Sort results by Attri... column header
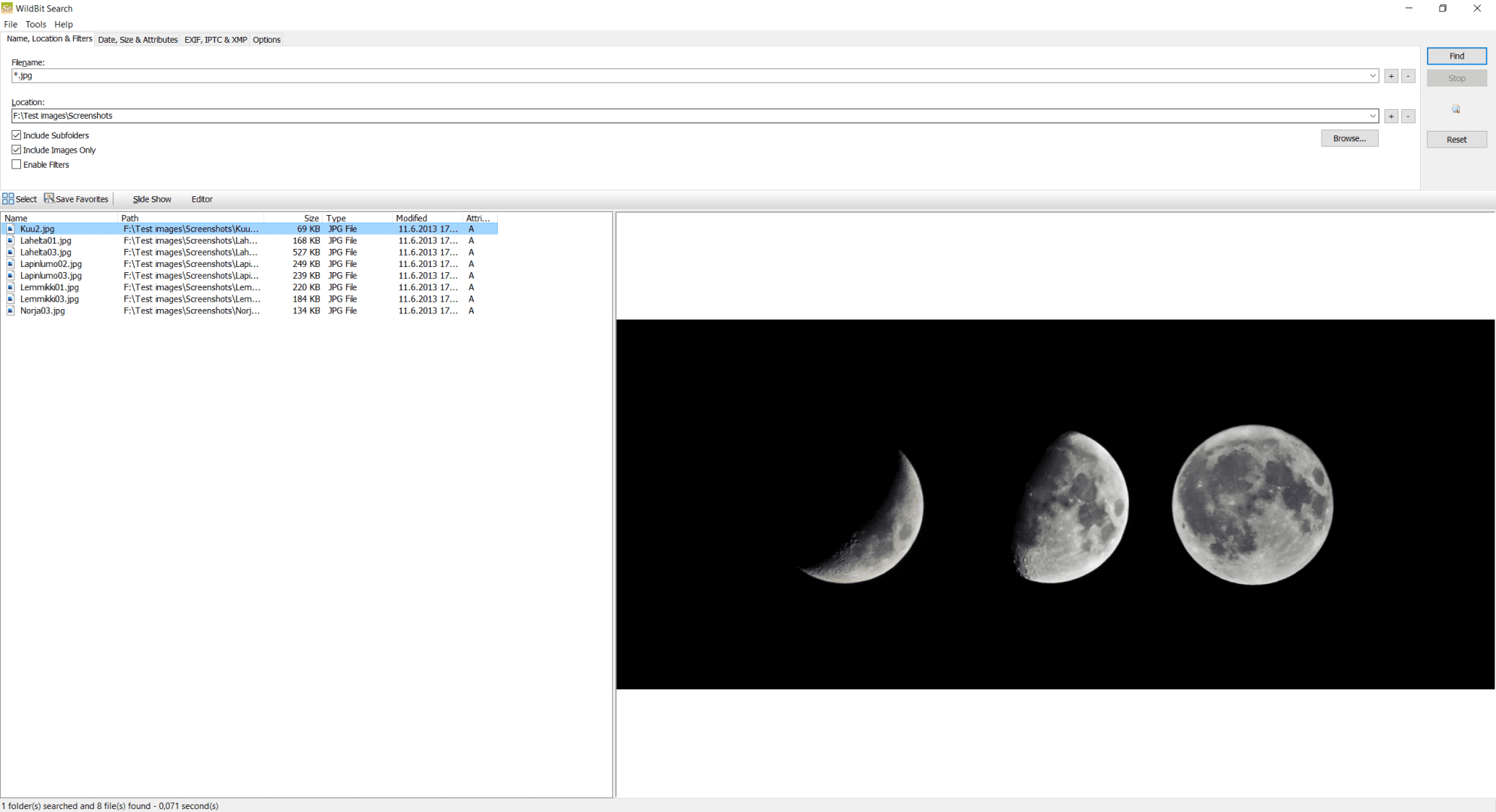Image resolution: width=1496 pixels, height=812 pixels. tap(479, 218)
